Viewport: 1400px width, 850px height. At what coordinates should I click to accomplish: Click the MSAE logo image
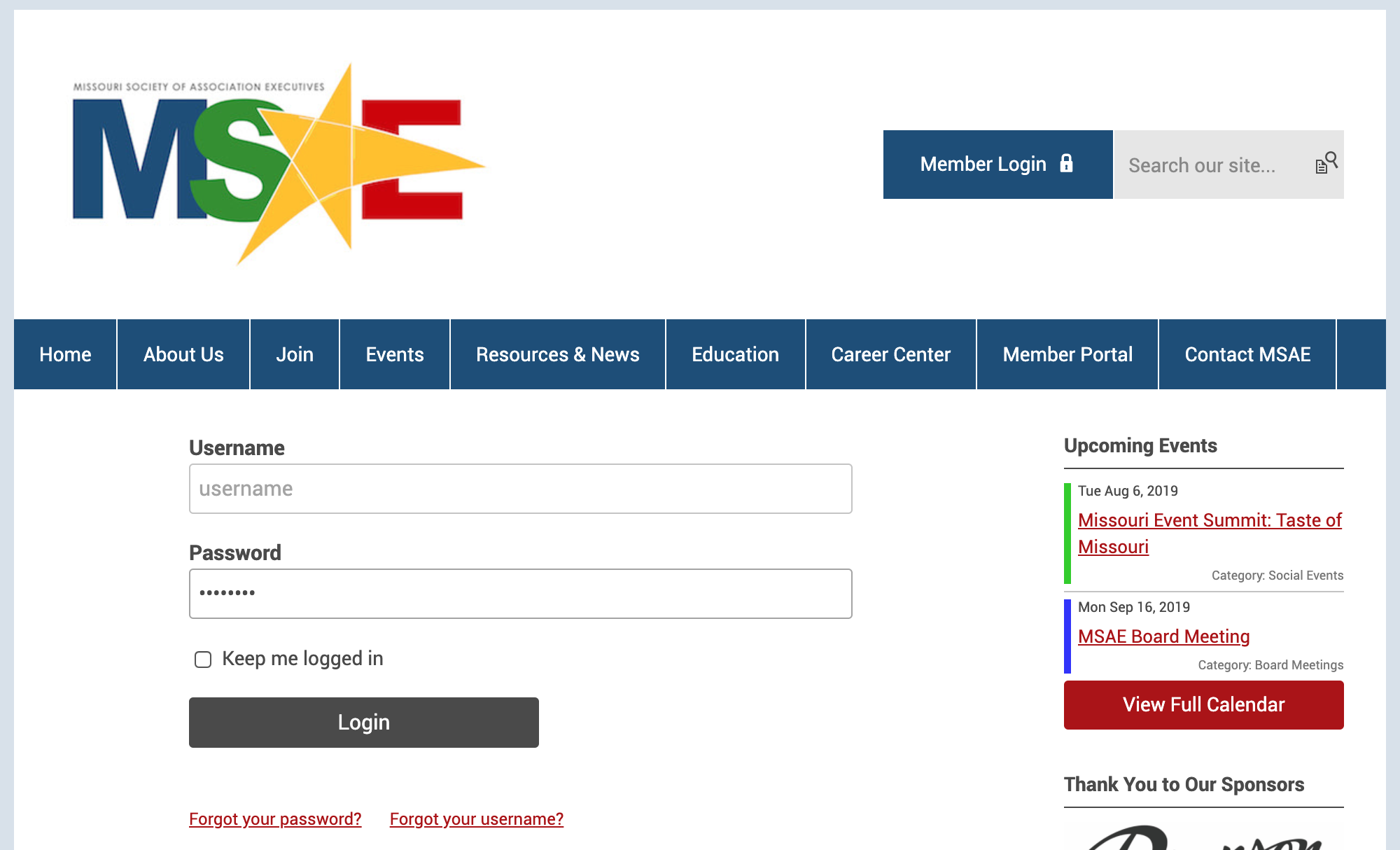279,165
